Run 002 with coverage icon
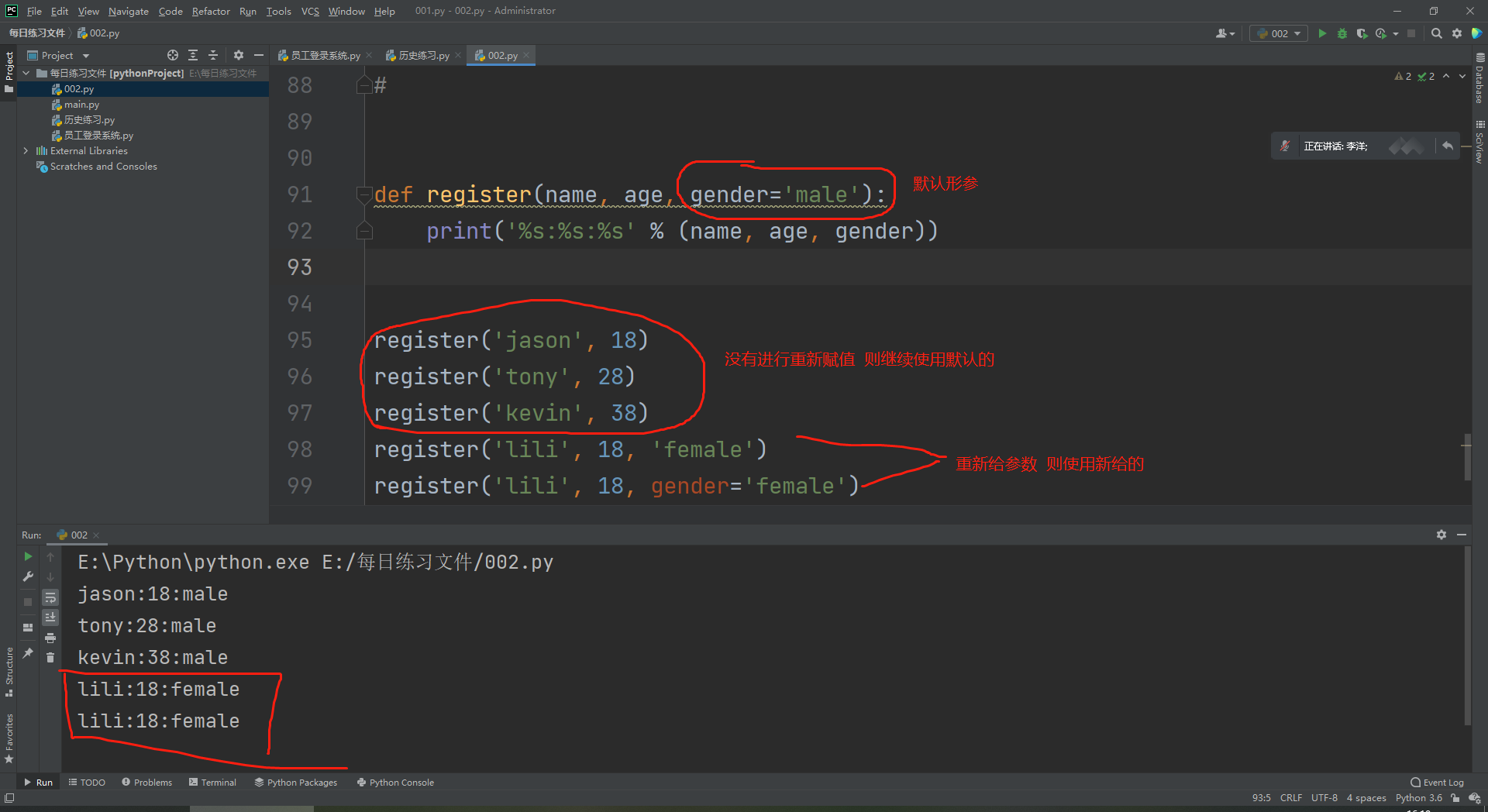Viewport: 1488px width, 812px height. click(1362, 33)
